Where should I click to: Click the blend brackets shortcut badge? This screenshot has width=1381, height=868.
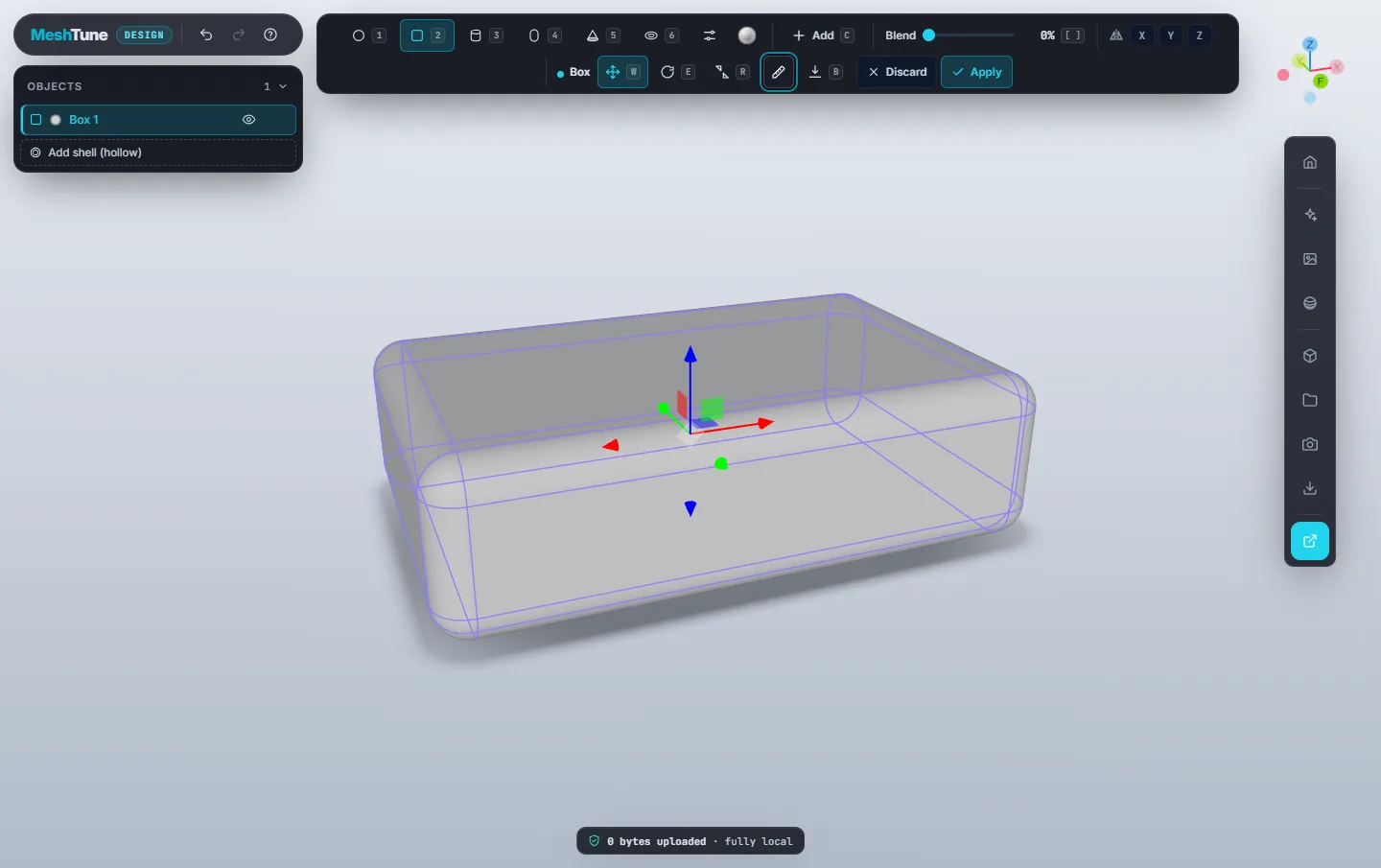(1073, 35)
